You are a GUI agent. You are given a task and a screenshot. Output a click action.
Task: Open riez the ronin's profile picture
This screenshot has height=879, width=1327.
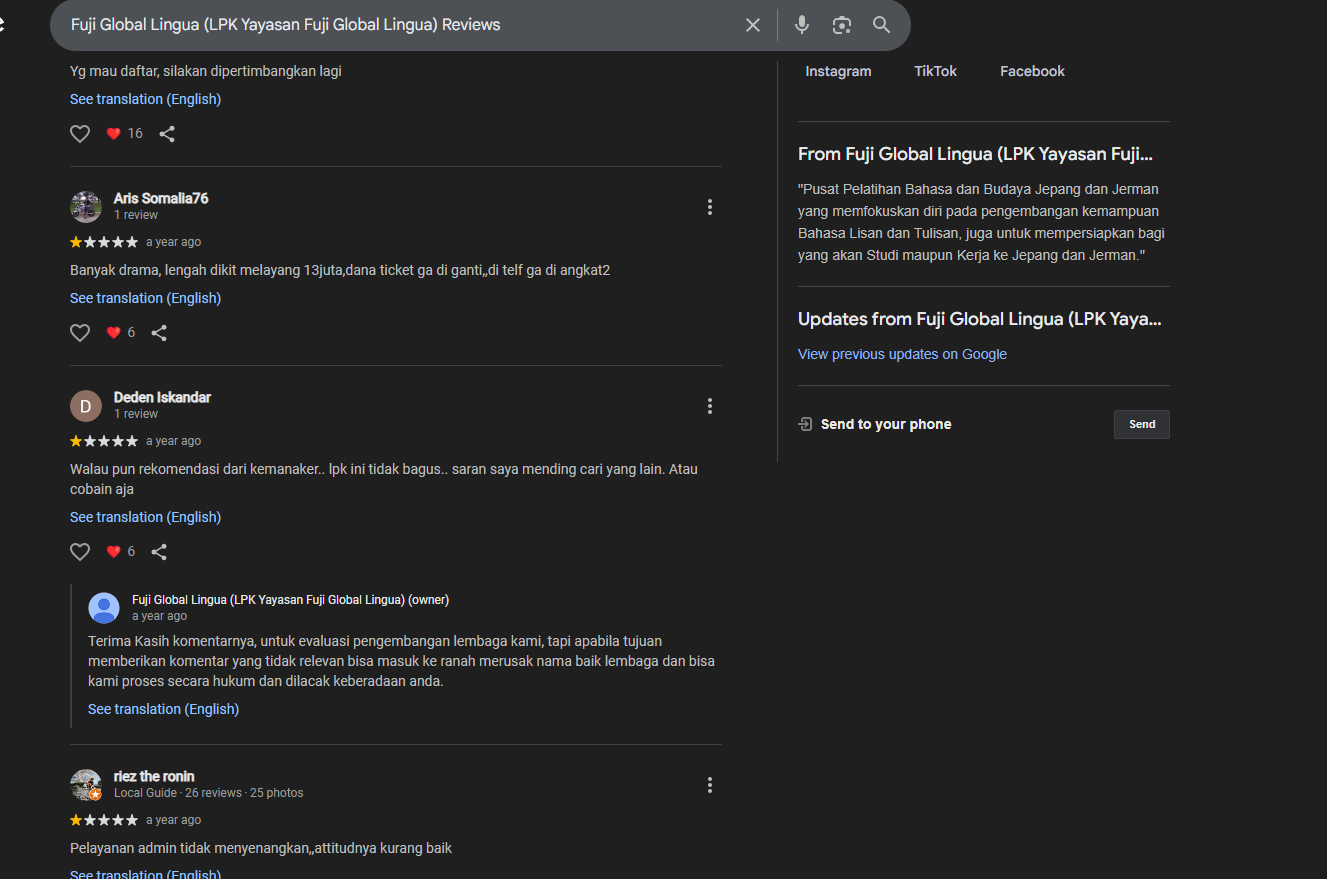point(86,785)
